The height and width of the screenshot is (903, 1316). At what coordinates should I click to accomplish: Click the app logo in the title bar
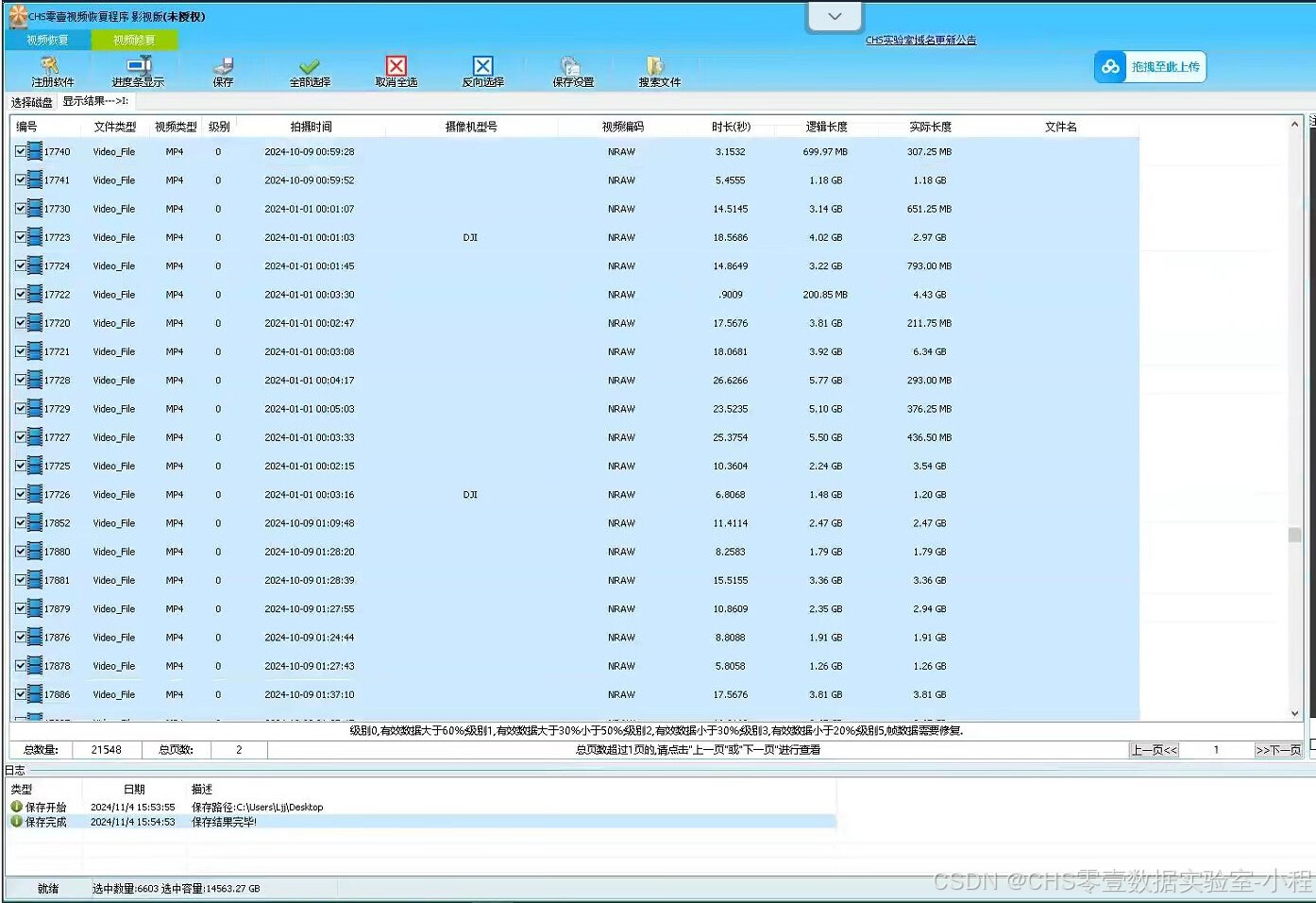18,16
